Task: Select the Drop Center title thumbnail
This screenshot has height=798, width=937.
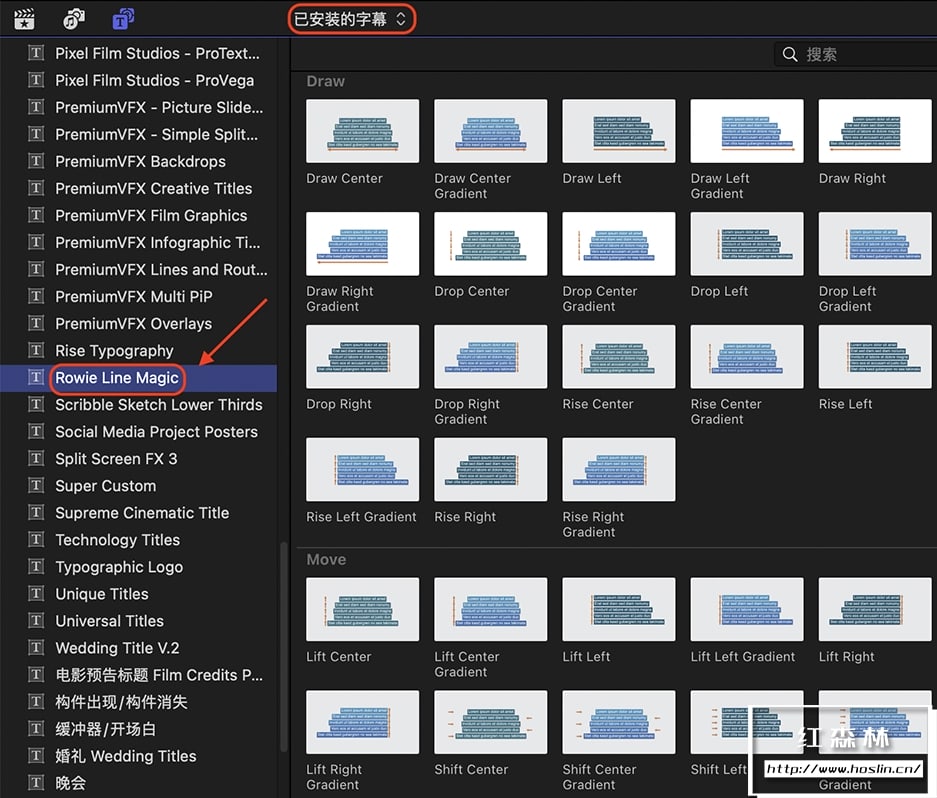Action: [x=491, y=244]
